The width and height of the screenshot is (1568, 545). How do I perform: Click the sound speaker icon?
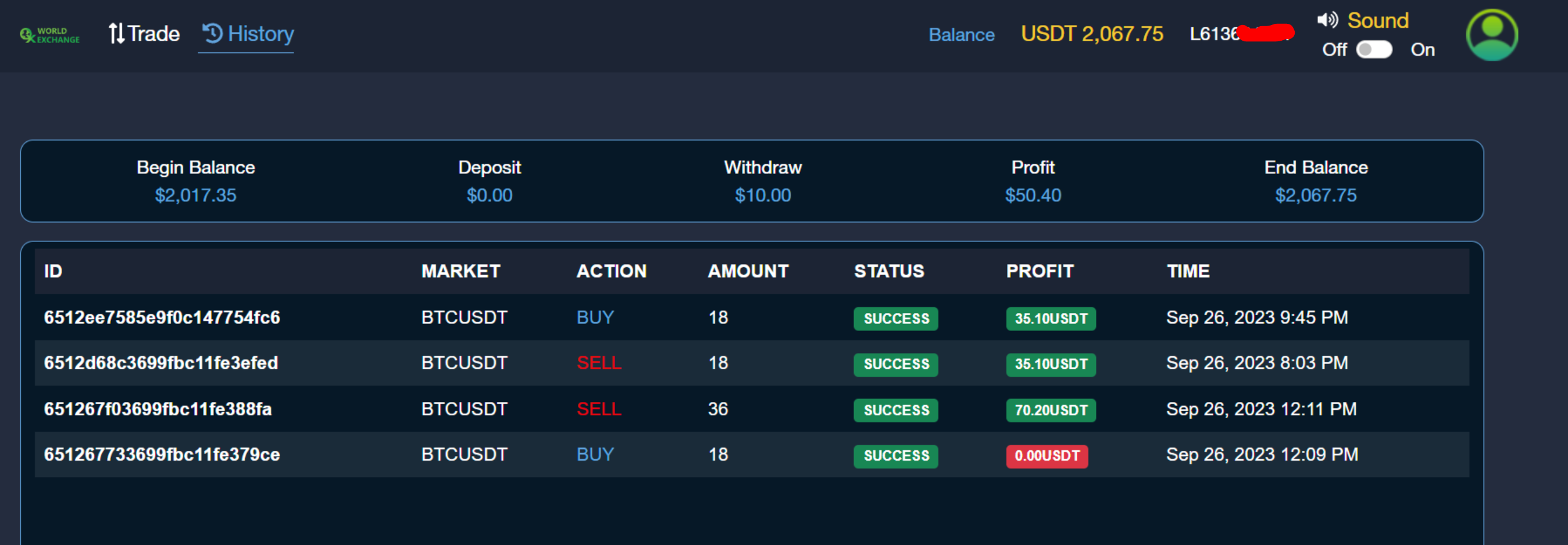click(1327, 20)
